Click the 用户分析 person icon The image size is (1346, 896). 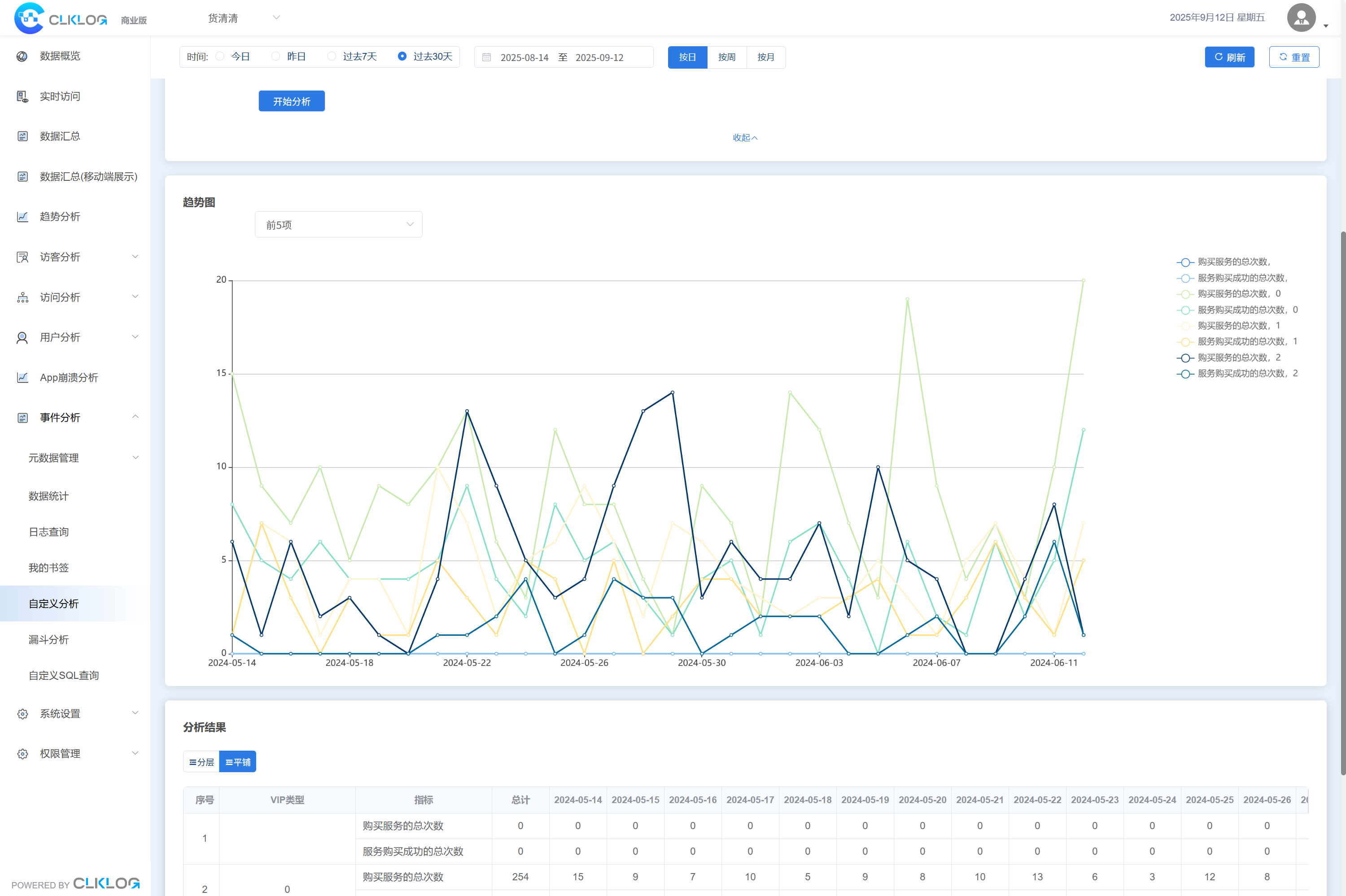point(22,338)
